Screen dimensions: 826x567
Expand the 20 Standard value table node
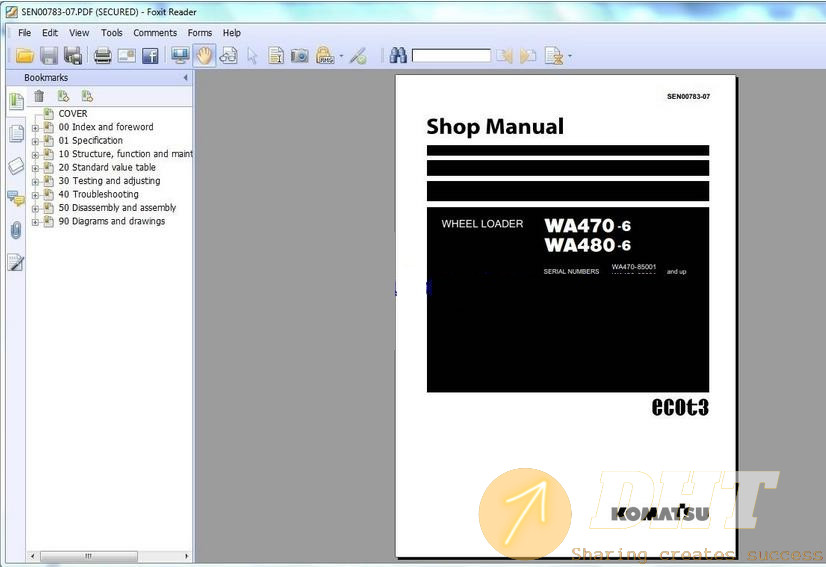pos(35,168)
